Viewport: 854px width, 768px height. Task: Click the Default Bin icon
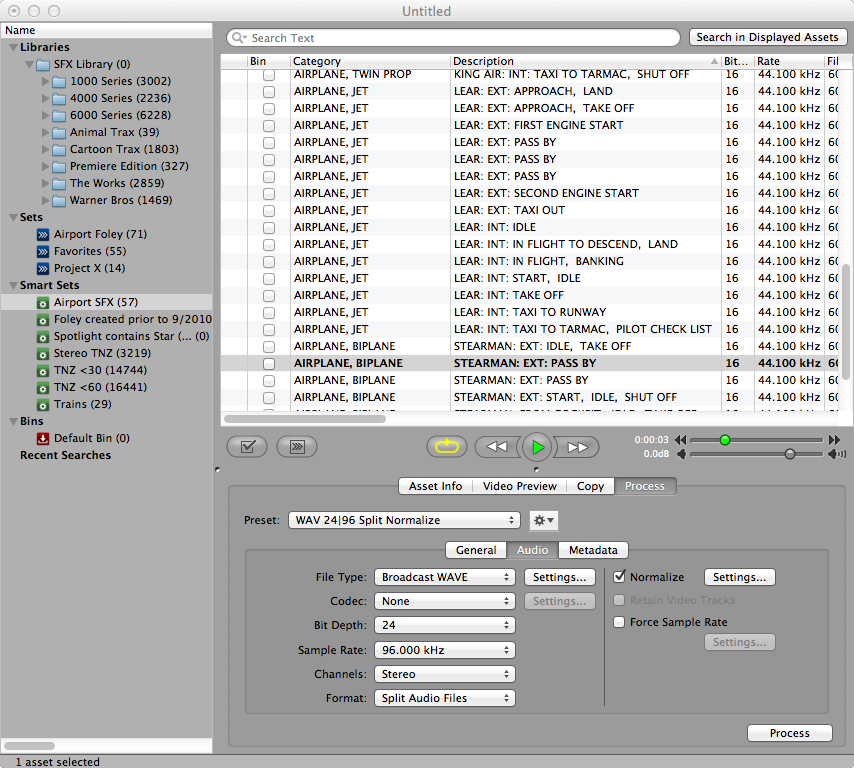point(43,438)
